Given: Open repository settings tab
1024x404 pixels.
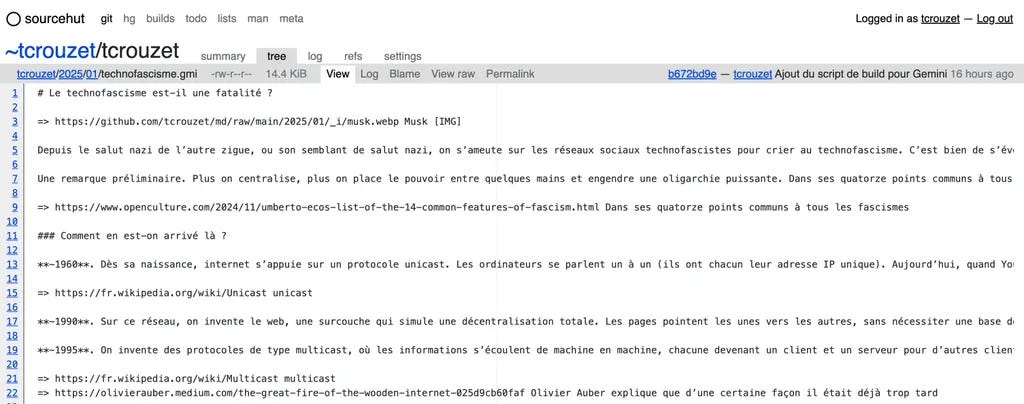Looking at the screenshot, I should click(x=402, y=57).
